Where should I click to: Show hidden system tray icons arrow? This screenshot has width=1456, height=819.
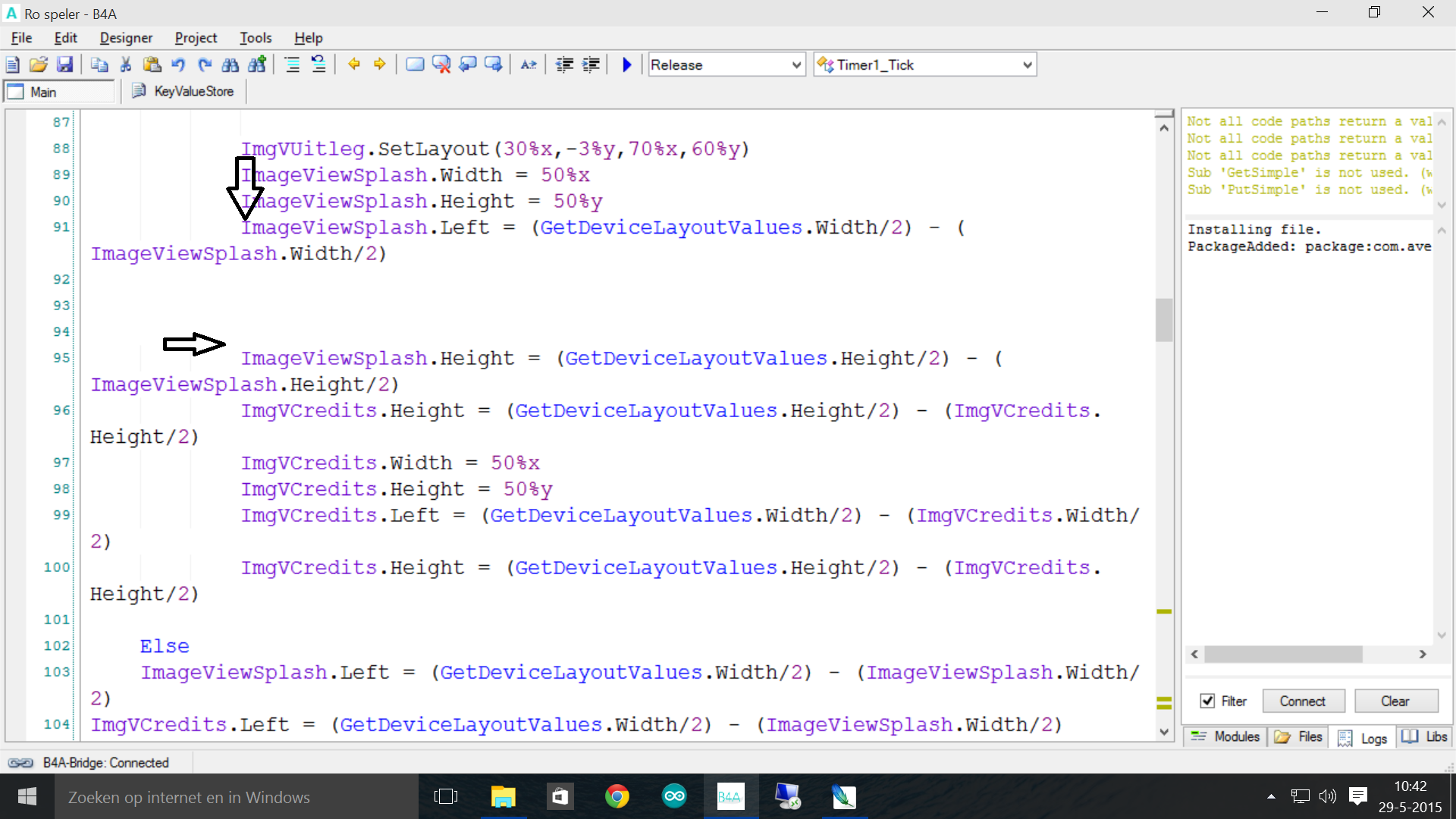click(1271, 796)
